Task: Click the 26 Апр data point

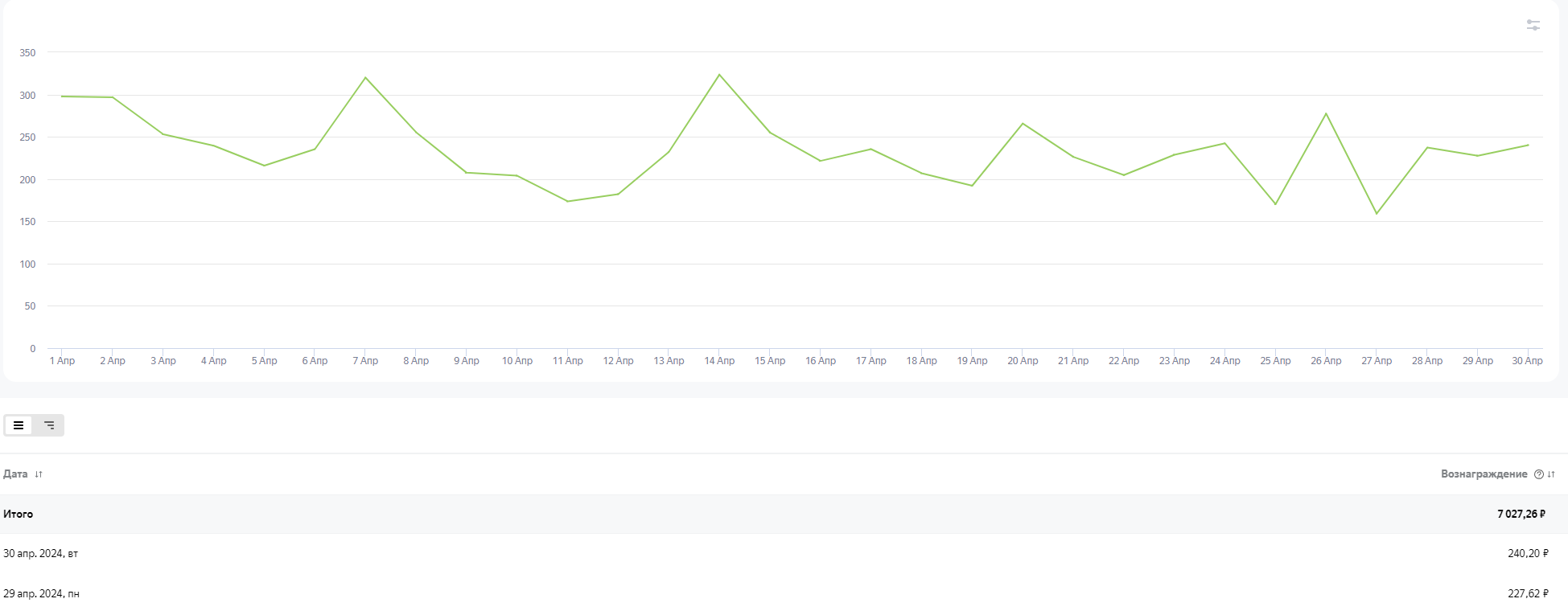Action: tap(1326, 114)
